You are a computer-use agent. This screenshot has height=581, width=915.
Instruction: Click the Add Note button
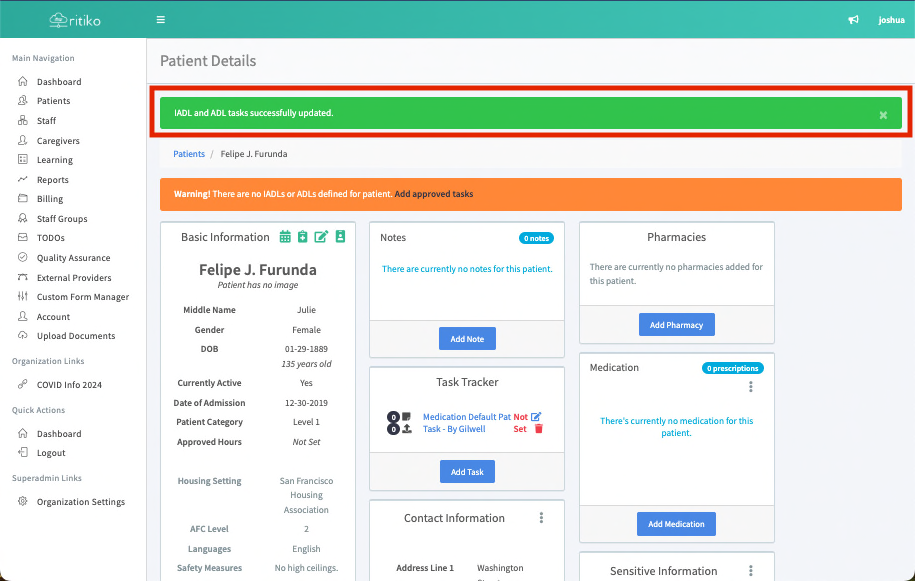[467, 339]
